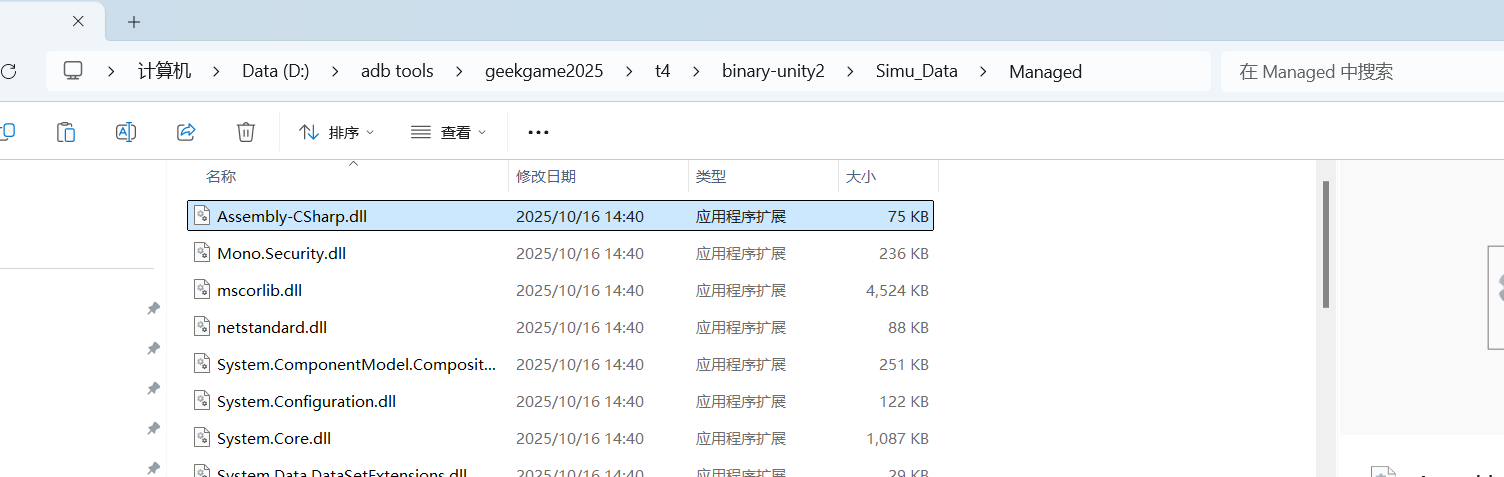1504x477 pixels.
Task: Select Assembly-CSharp.dll file name
Action: (292, 216)
